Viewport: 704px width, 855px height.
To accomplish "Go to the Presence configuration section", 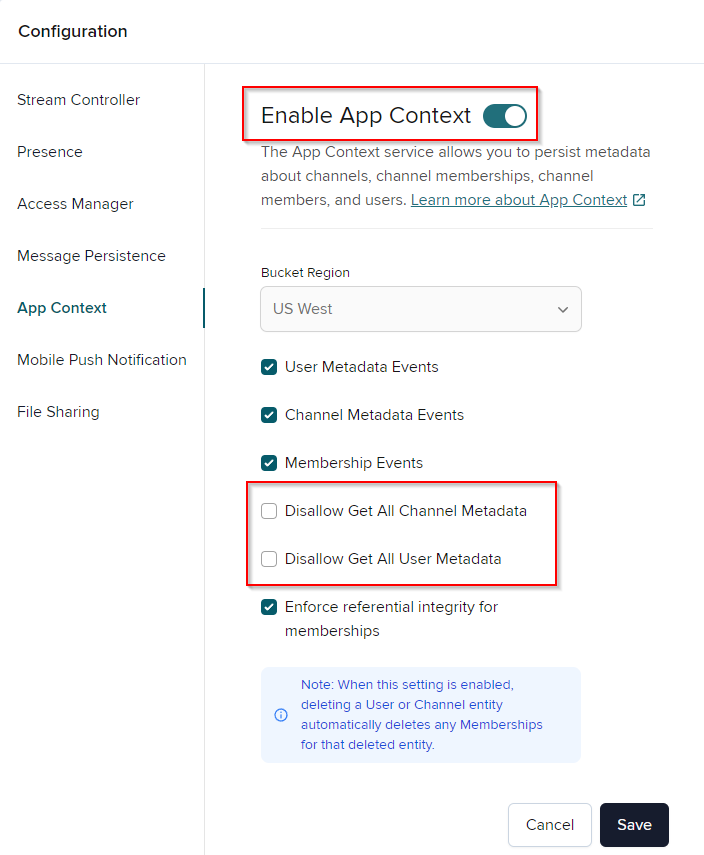I will [x=50, y=152].
